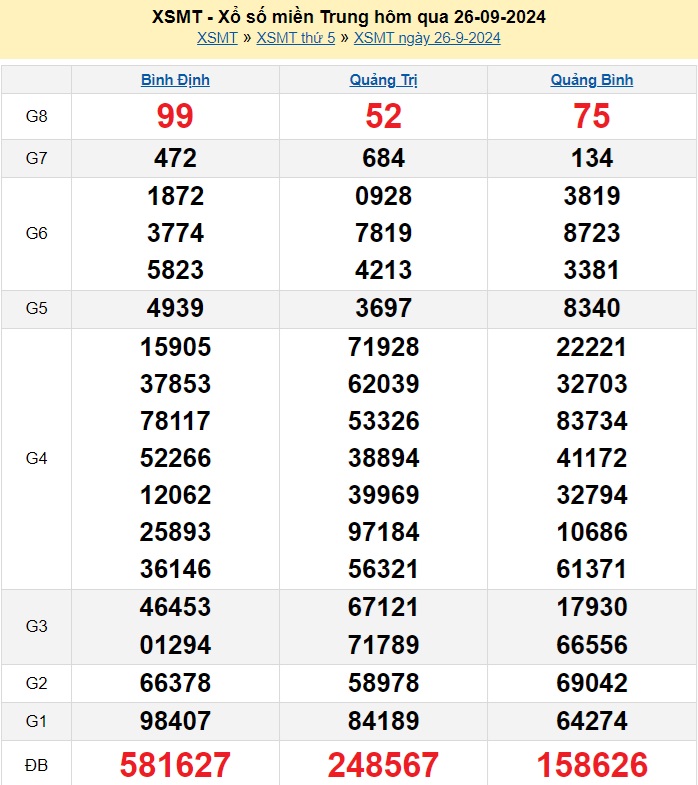Viewport: 698px width, 785px height.
Task: Open the XSMT breadcrumb link
Action: (x=217, y=38)
